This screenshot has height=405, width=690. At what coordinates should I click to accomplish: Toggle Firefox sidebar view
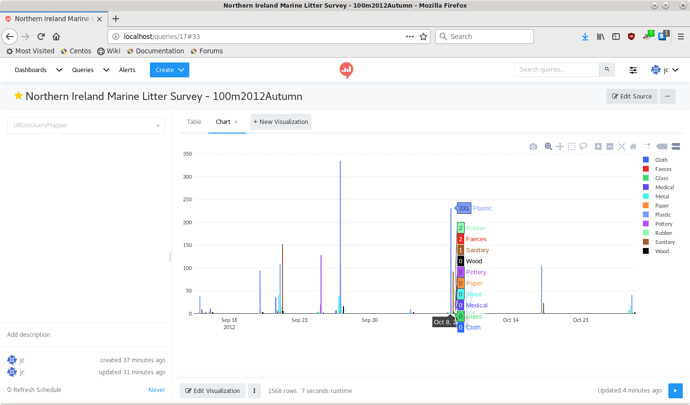616,37
